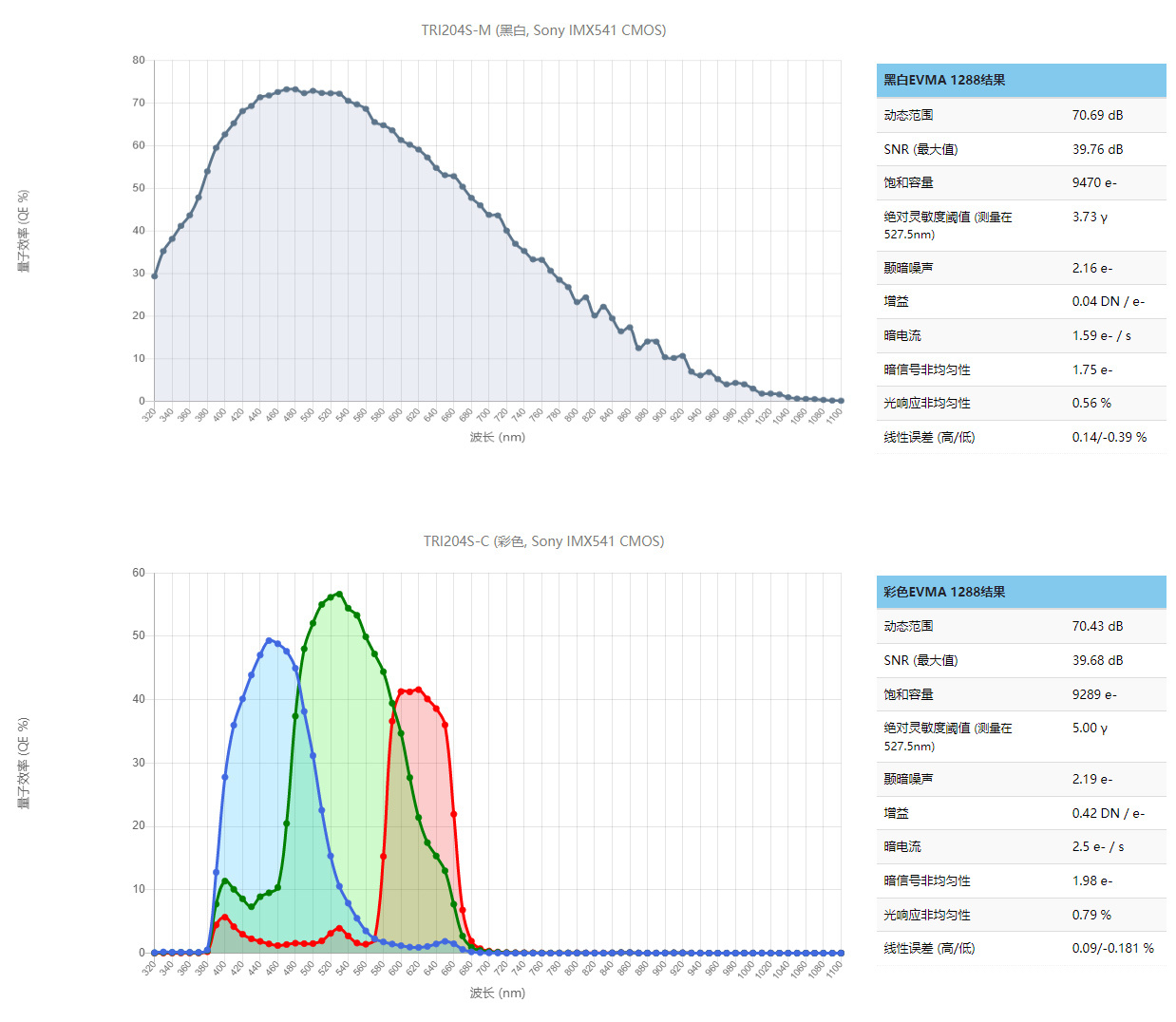Click the 9289 e- saturation capacity value

1094,694
